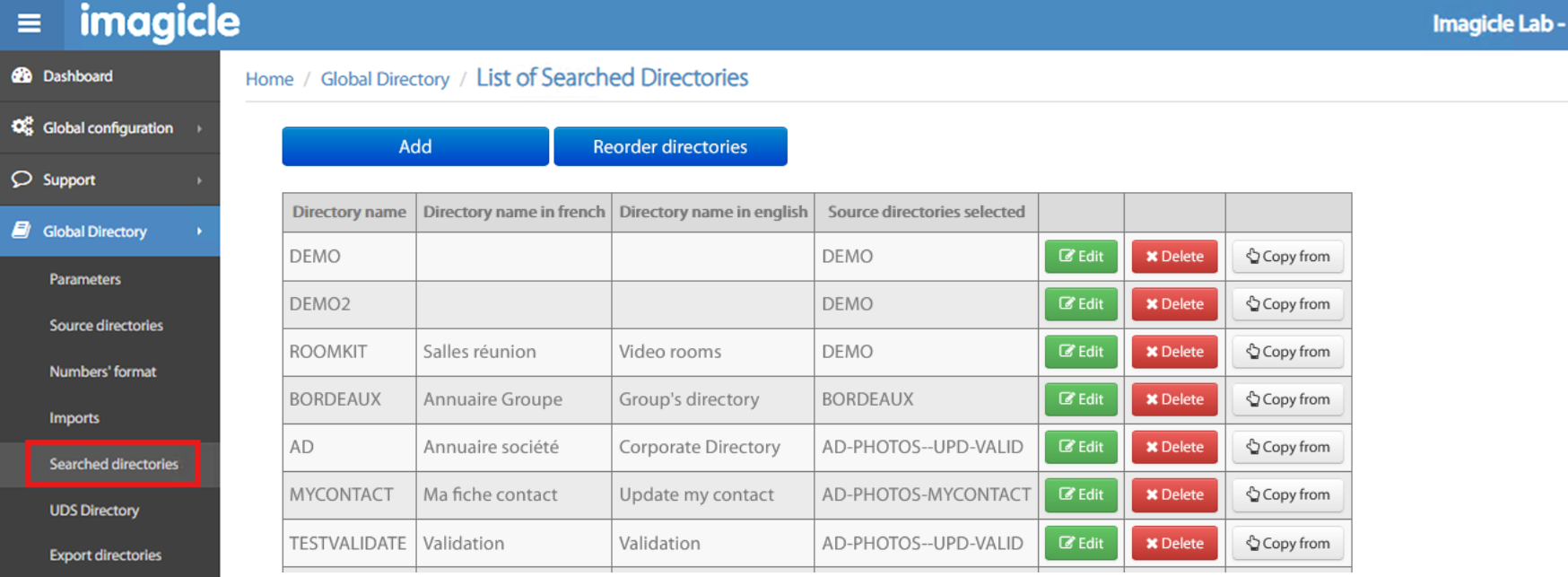The height and width of the screenshot is (577, 1568).
Task: Click the Global configuration gears icon
Action: [x=22, y=127]
